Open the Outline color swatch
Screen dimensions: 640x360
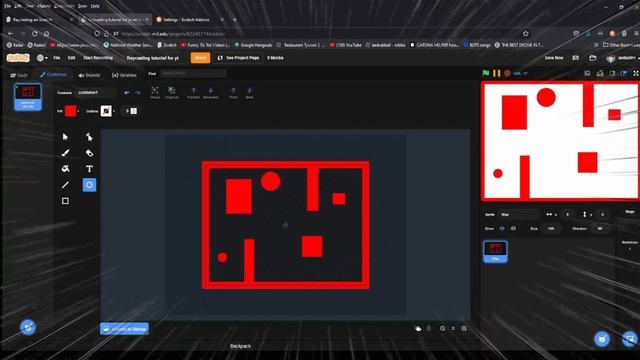pyautogui.click(x=106, y=111)
